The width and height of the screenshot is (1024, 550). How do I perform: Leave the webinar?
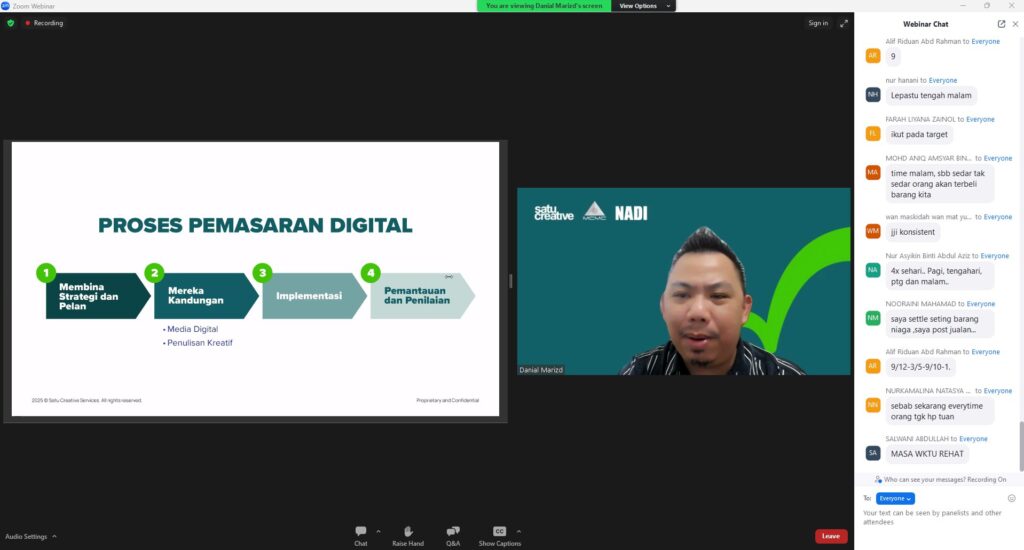click(x=830, y=536)
